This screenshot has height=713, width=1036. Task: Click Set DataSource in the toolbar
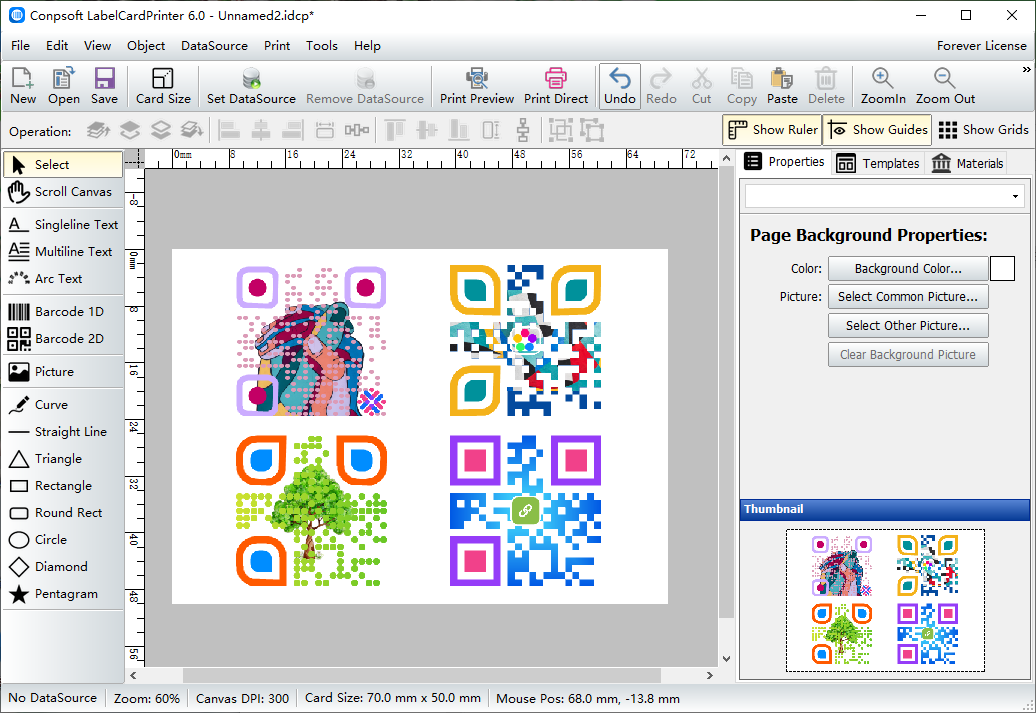point(251,86)
